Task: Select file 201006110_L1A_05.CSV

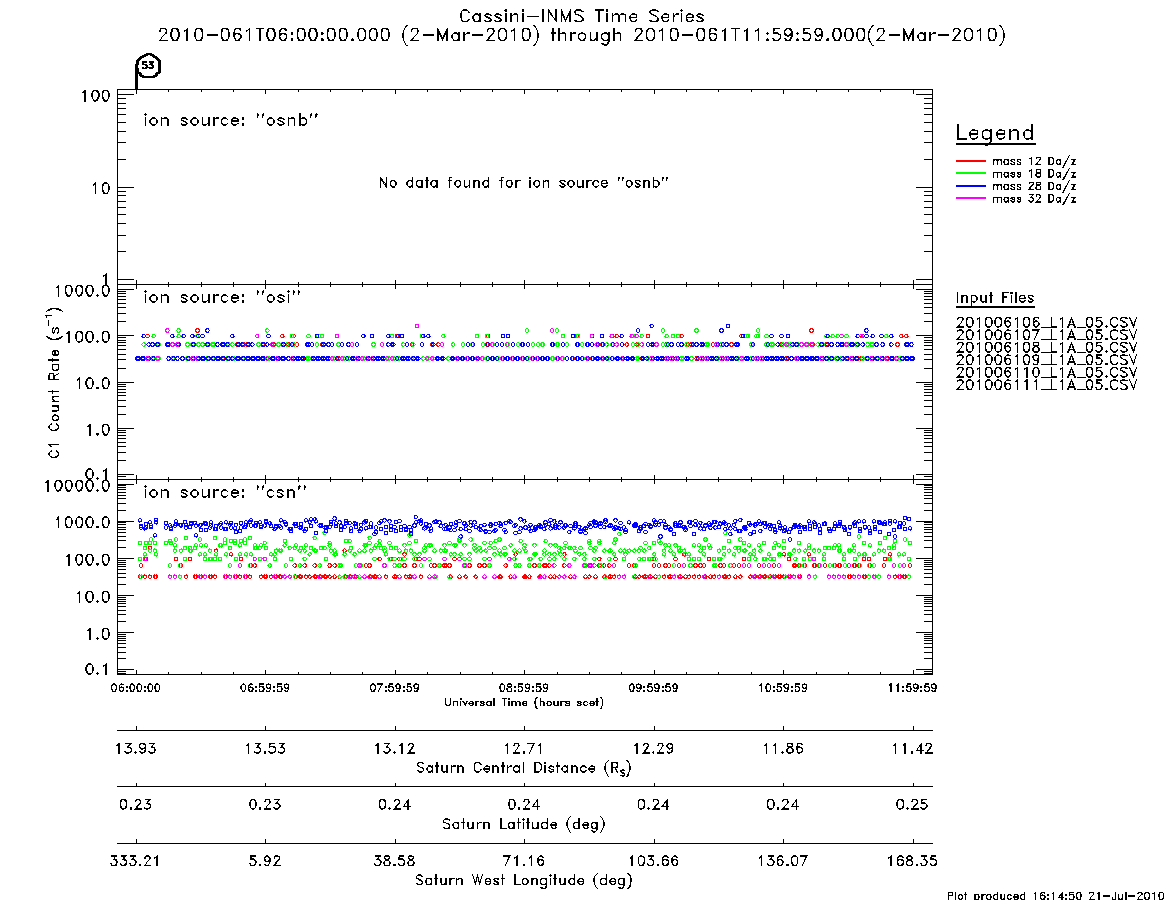Action: [1046, 372]
